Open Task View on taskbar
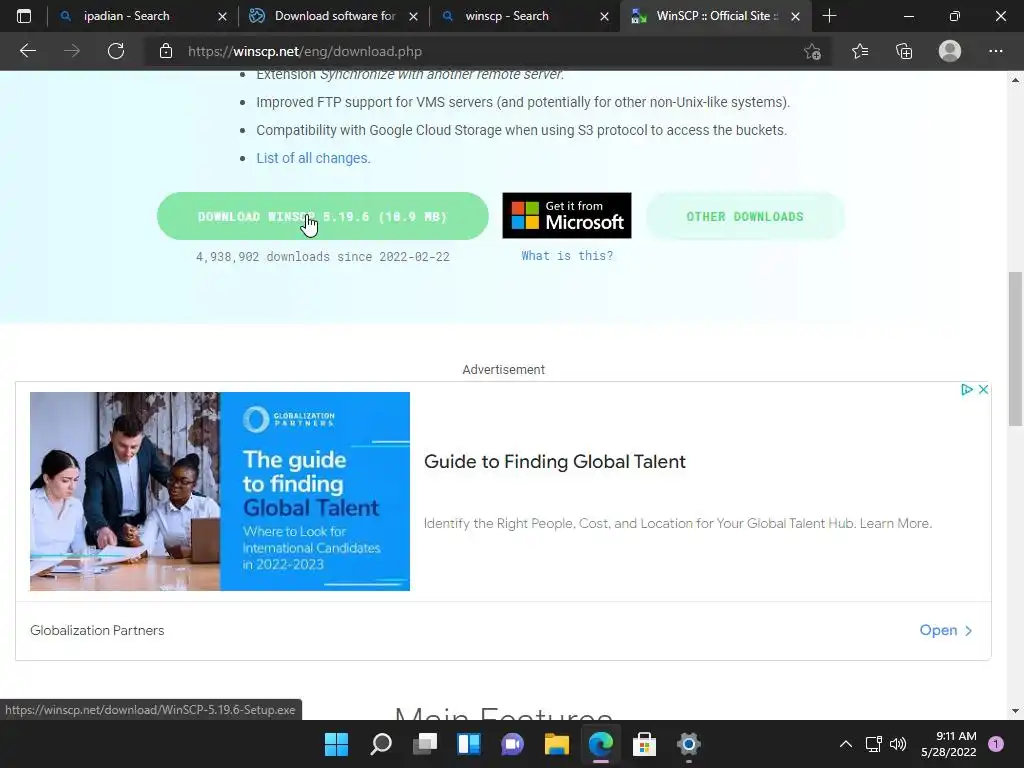This screenshot has width=1024, height=768. (x=424, y=744)
